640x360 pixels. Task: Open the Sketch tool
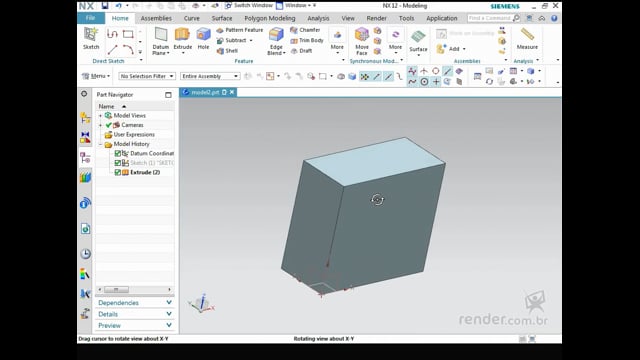pos(91,38)
